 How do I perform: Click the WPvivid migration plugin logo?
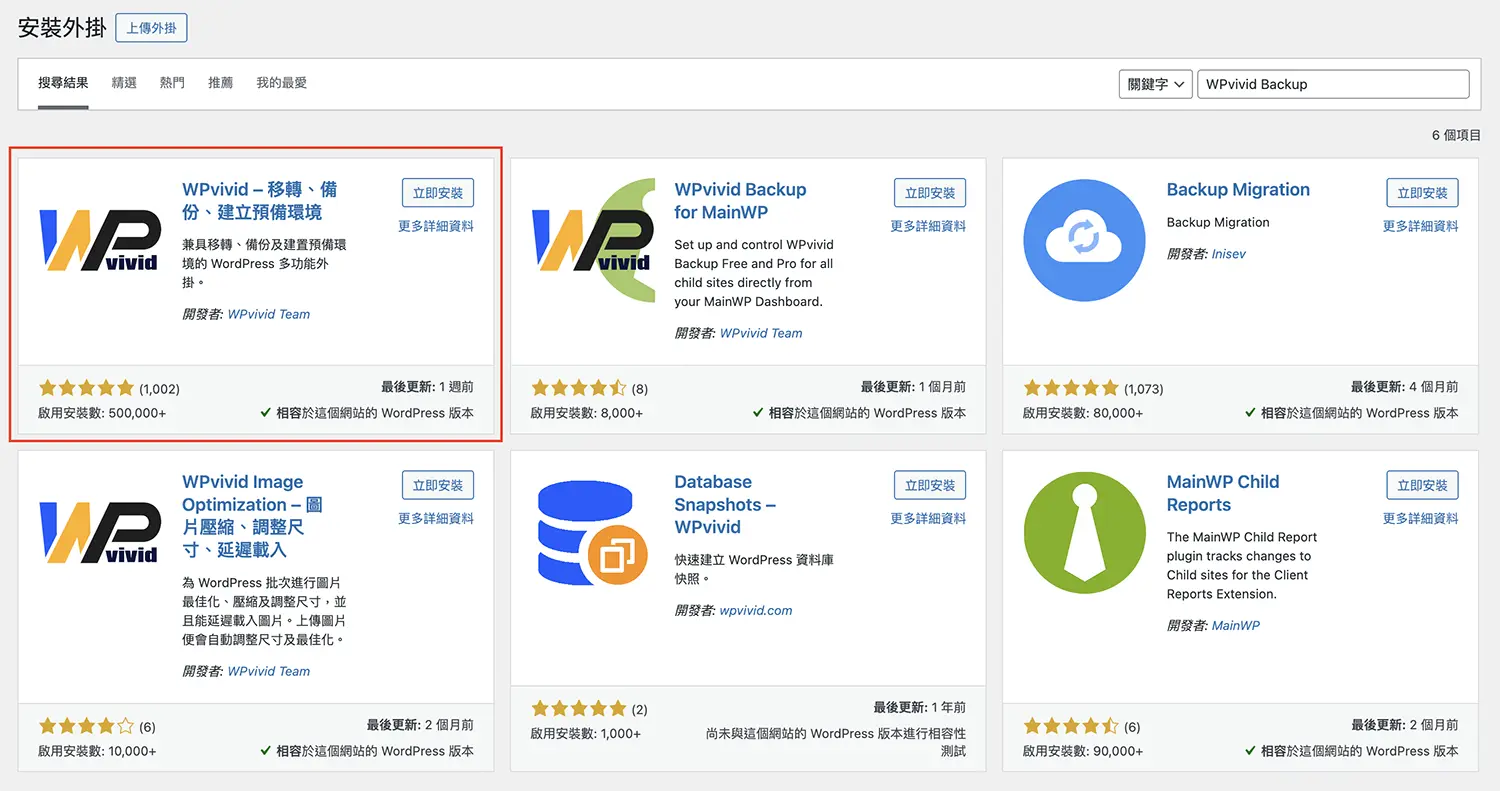[x=100, y=240]
